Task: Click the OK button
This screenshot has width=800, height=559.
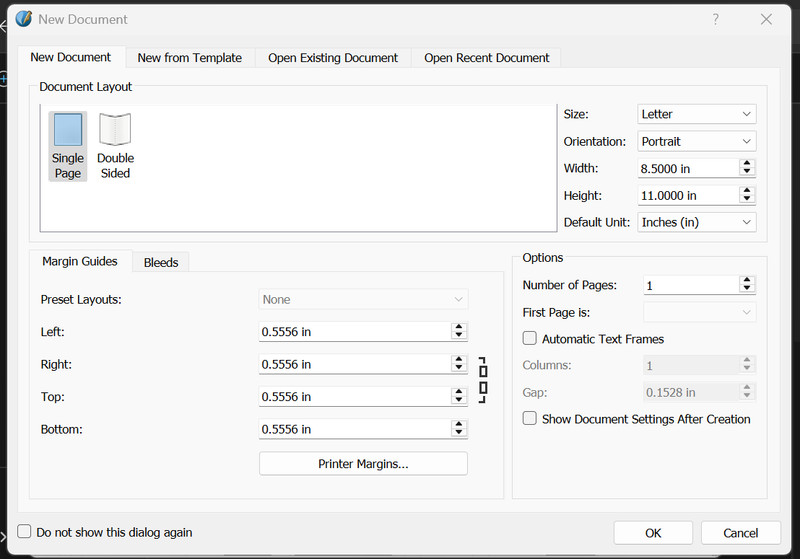Action: [653, 533]
